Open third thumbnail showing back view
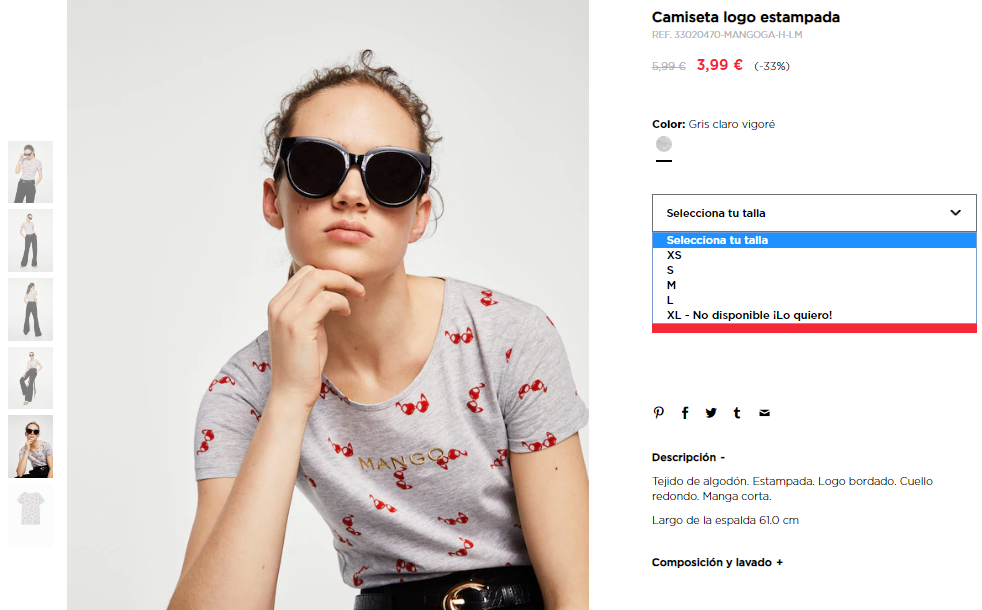This screenshot has width=982, height=610. click(30, 309)
